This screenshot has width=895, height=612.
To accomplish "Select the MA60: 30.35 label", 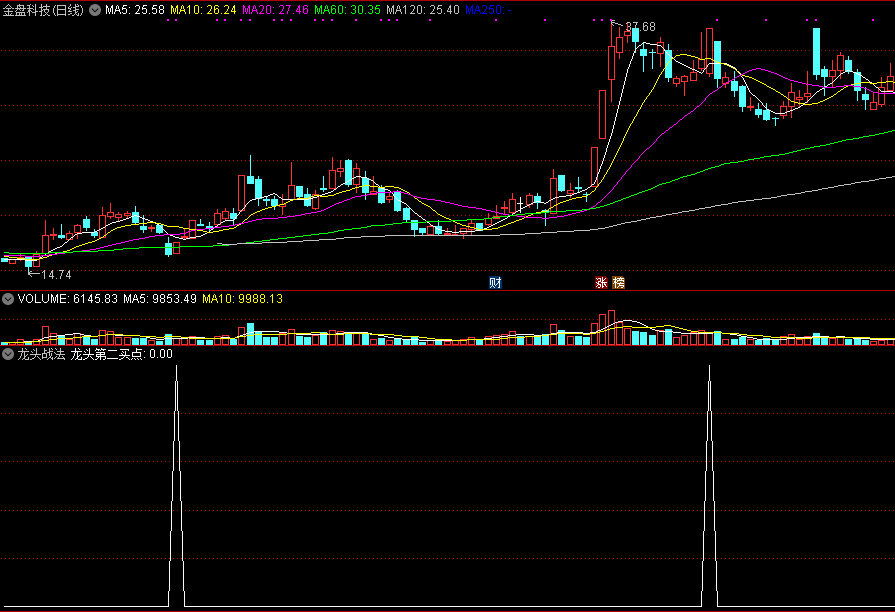I will (x=347, y=10).
